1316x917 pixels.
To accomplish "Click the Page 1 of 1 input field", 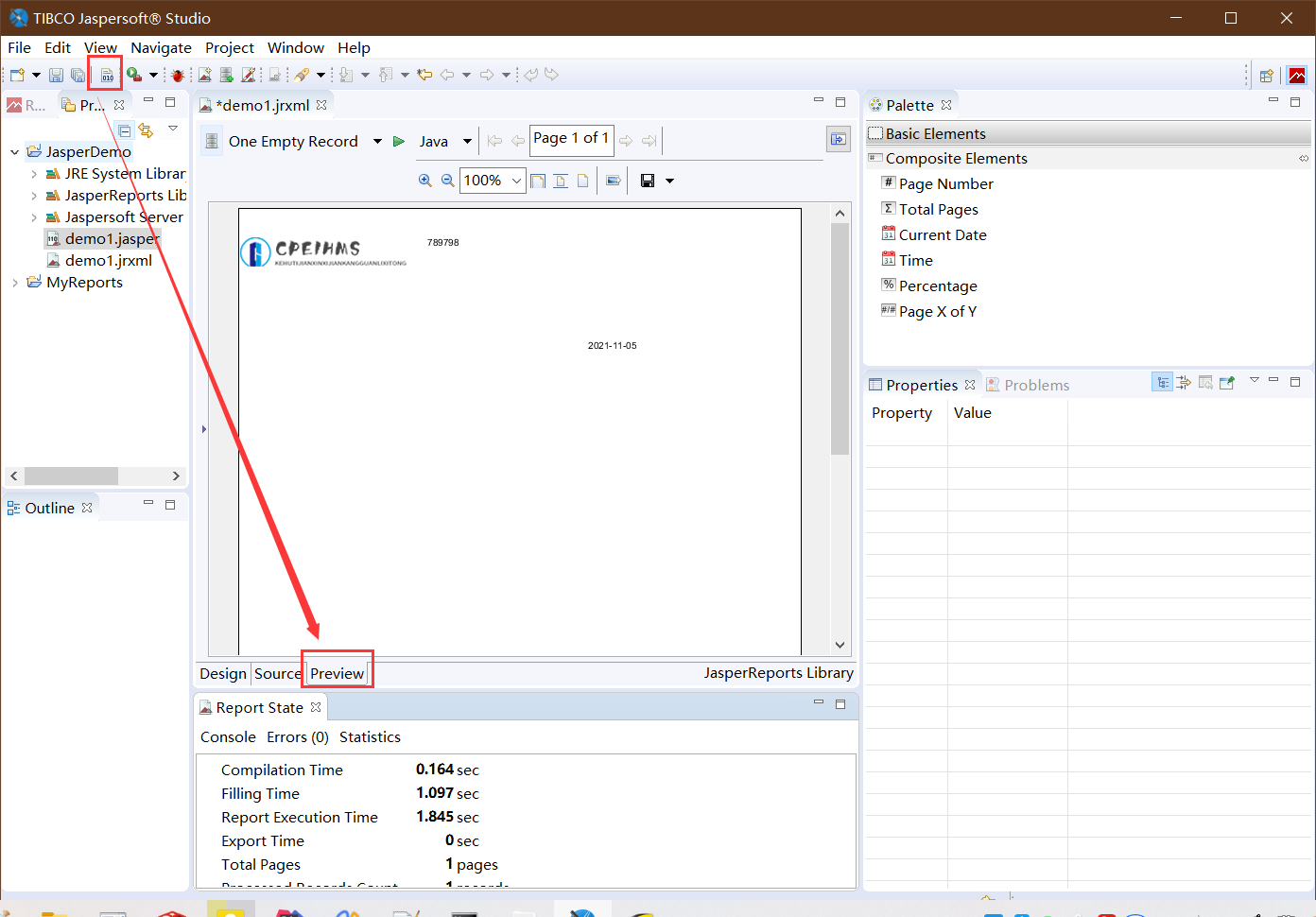I will pyautogui.click(x=571, y=138).
